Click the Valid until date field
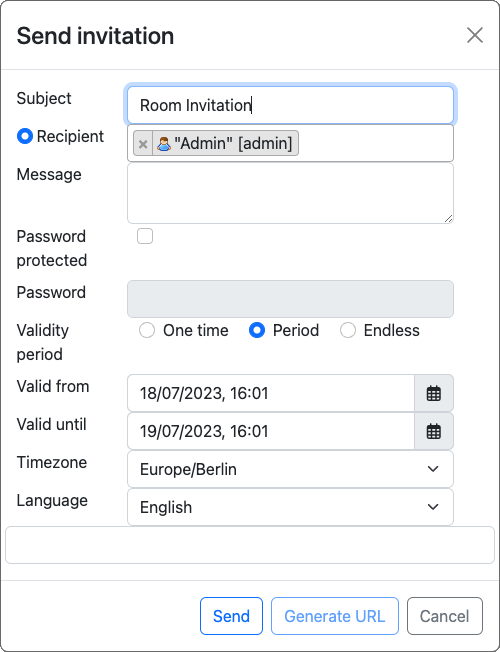The width and height of the screenshot is (500, 652). point(271,431)
